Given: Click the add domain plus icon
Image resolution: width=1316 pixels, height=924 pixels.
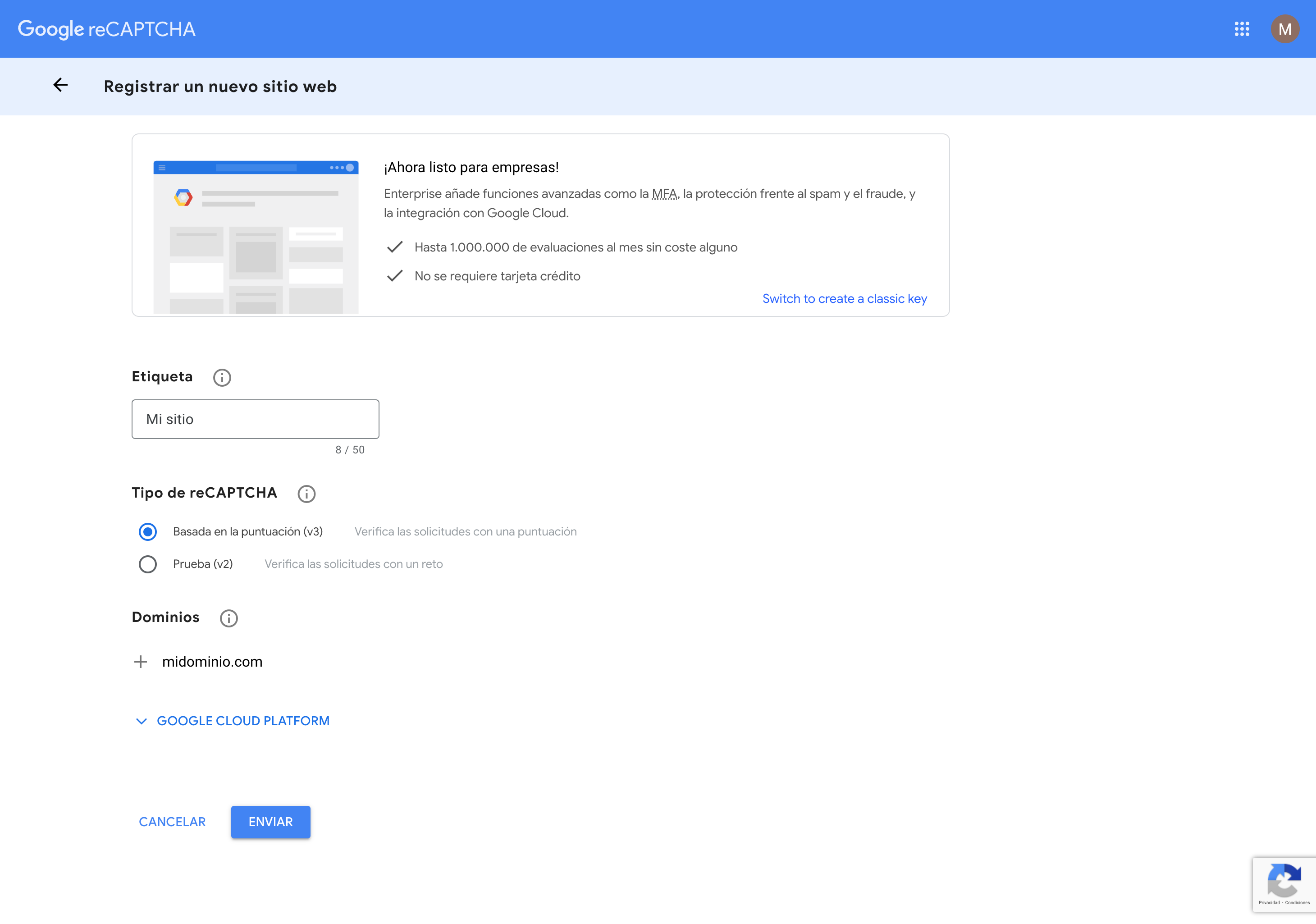Looking at the screenshot, I should (140, 661).
